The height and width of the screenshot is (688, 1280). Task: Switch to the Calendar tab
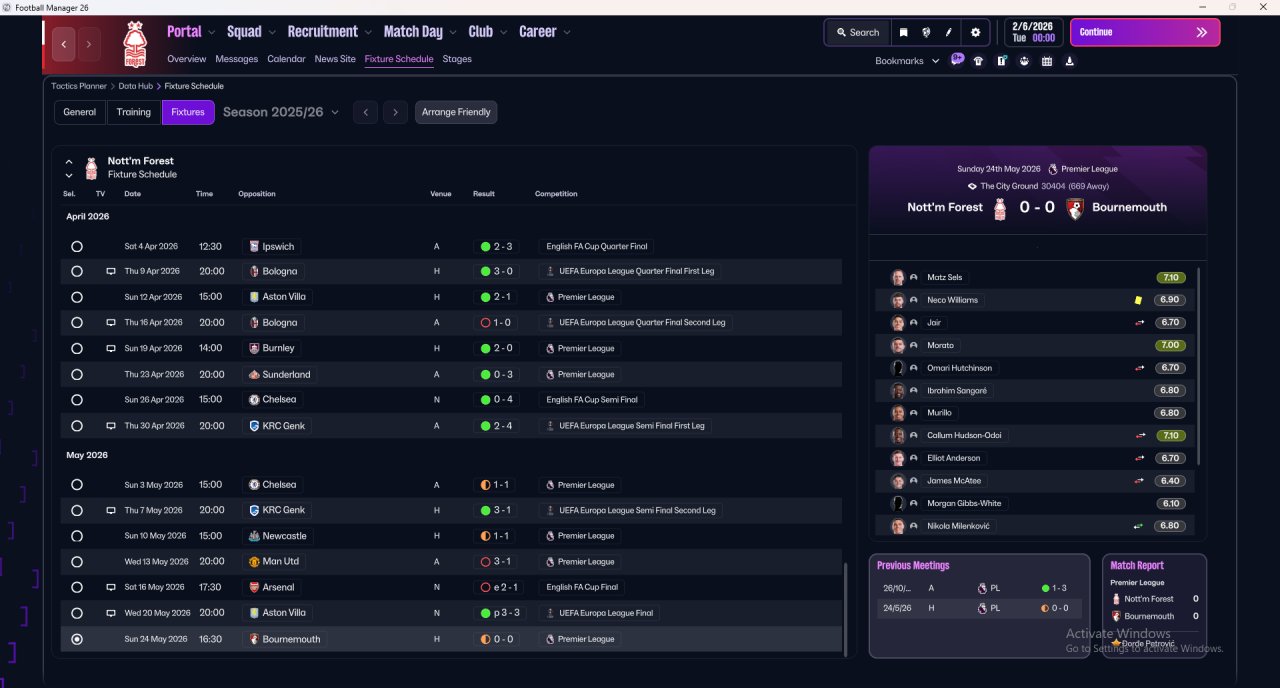coord(286,59)
